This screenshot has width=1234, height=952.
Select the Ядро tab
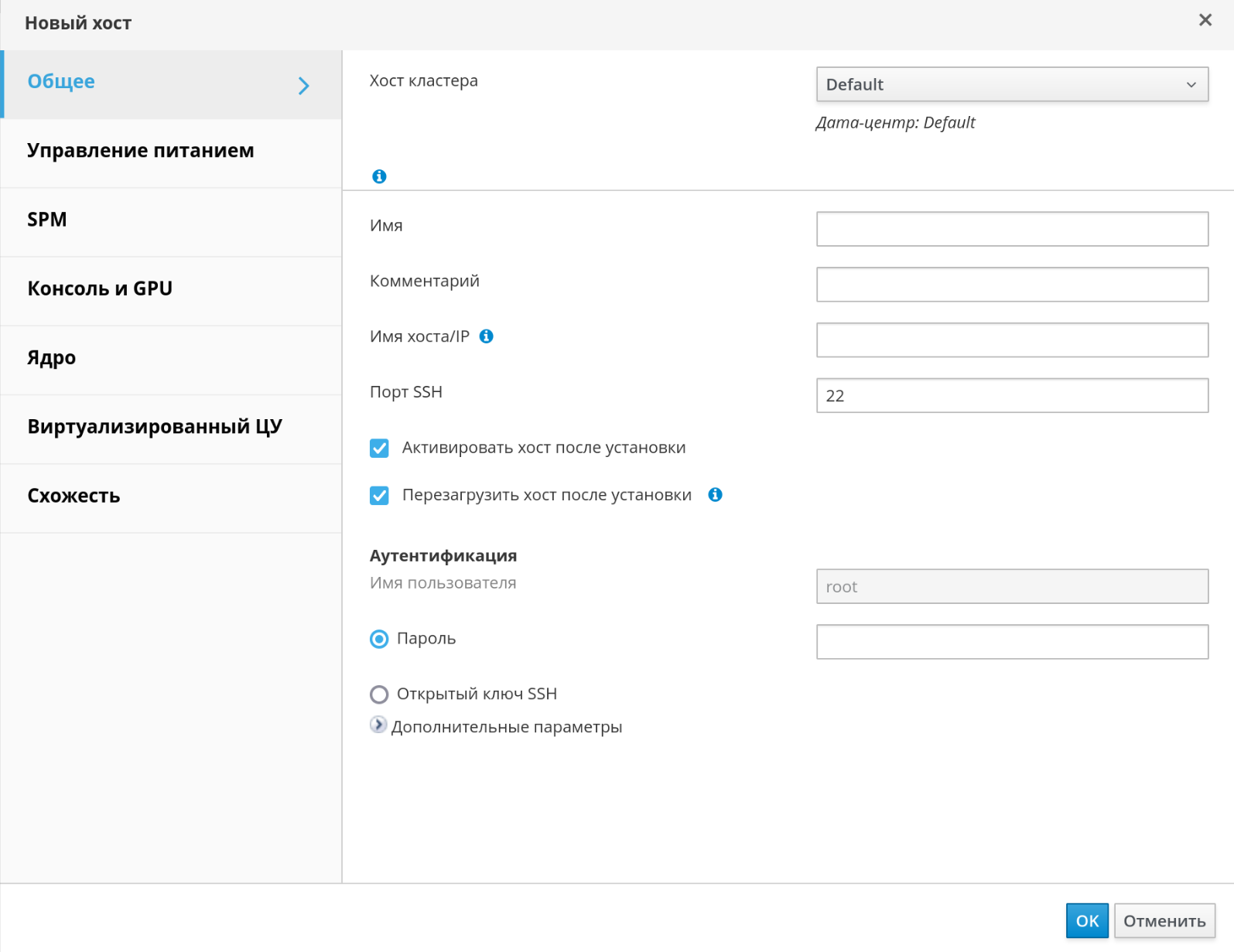(x=52, y=358)
